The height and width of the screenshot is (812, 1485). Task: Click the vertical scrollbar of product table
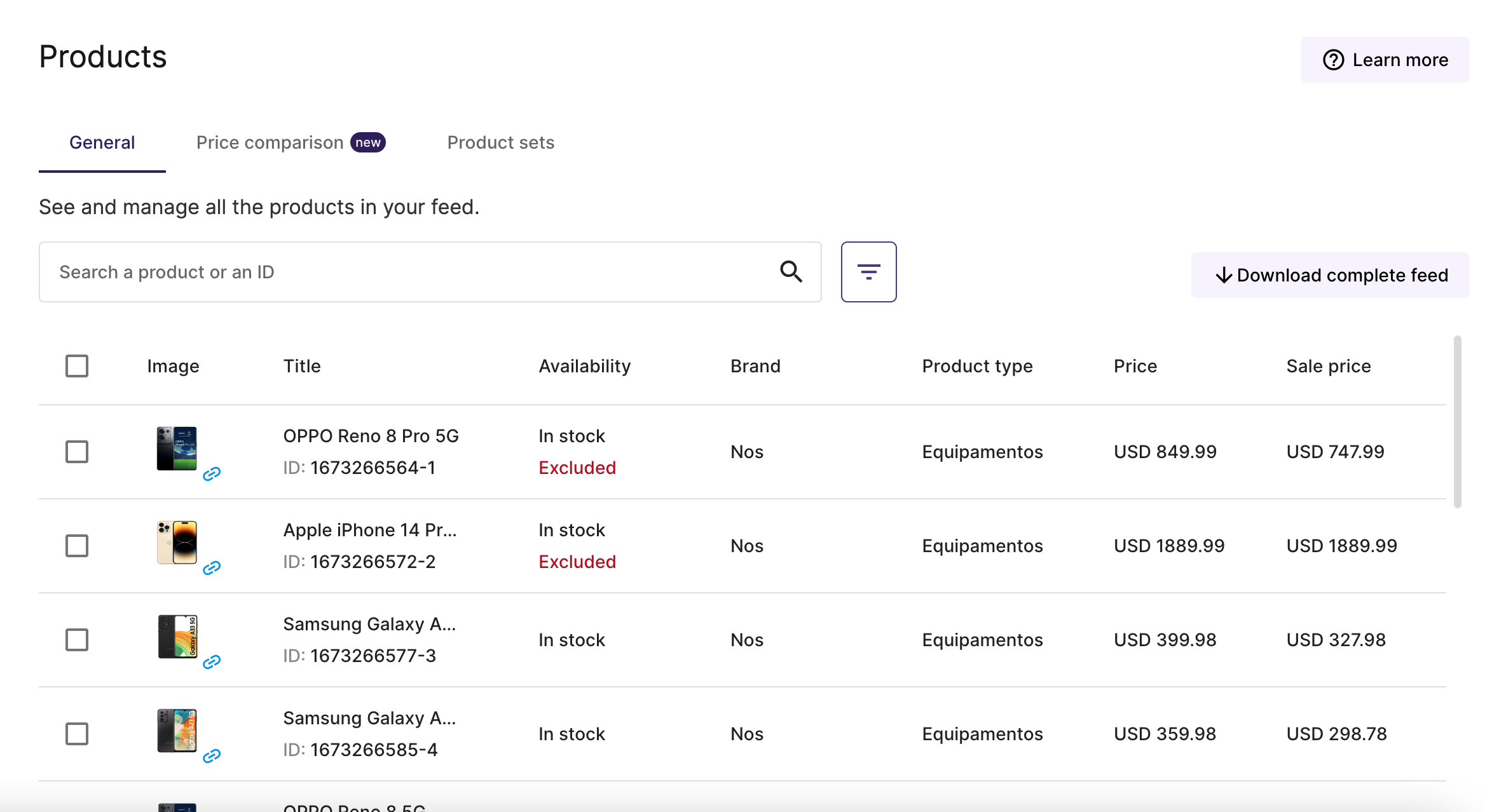tap(1457, 422)
